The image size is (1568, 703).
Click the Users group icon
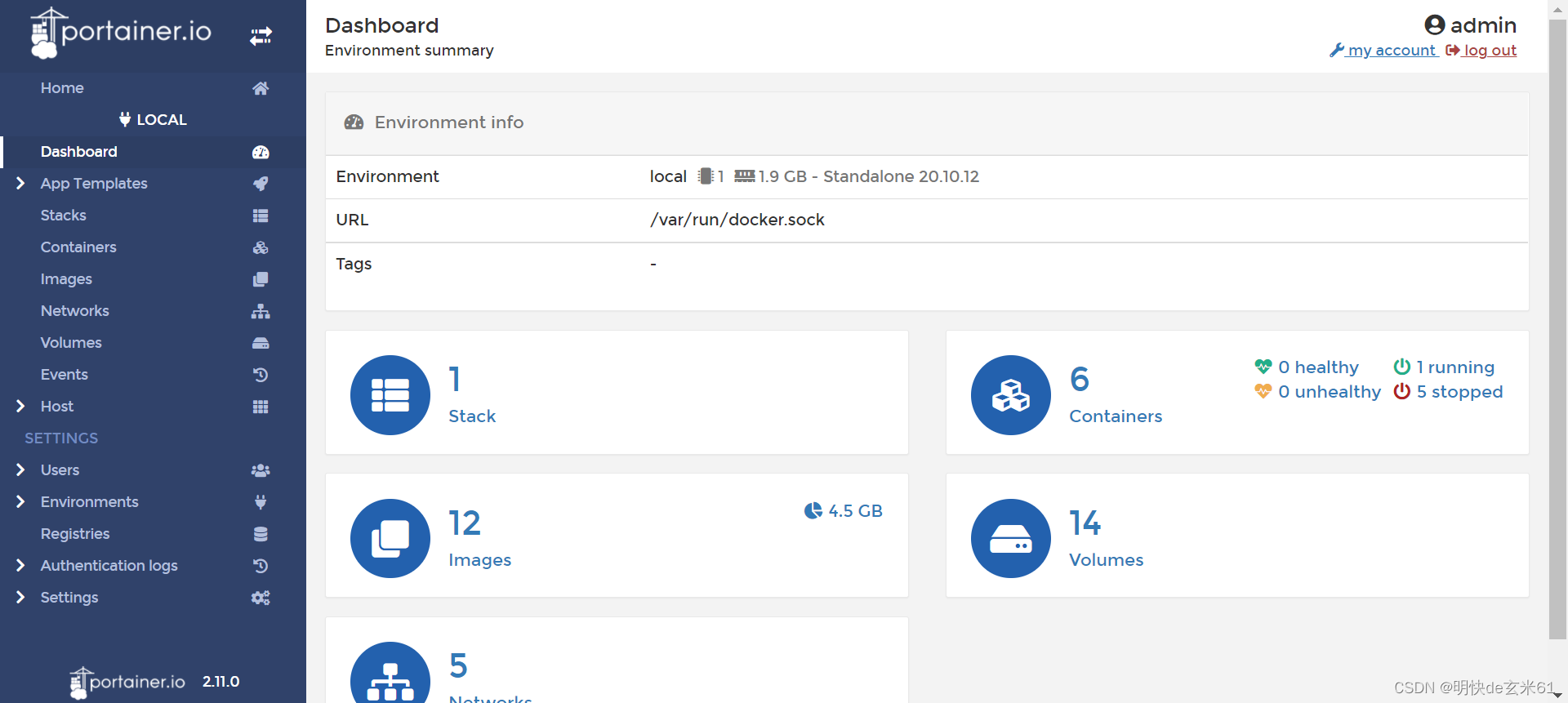261,470
